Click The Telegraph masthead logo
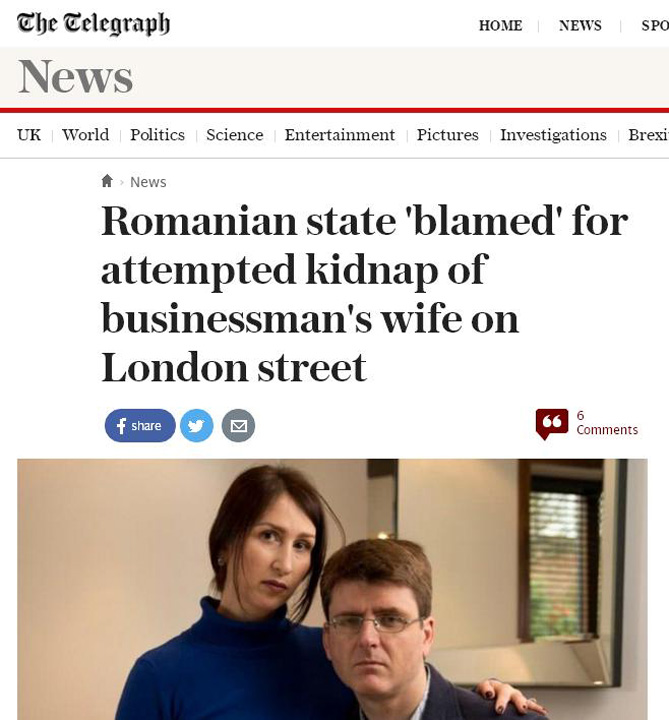 [x=93, y=23]
